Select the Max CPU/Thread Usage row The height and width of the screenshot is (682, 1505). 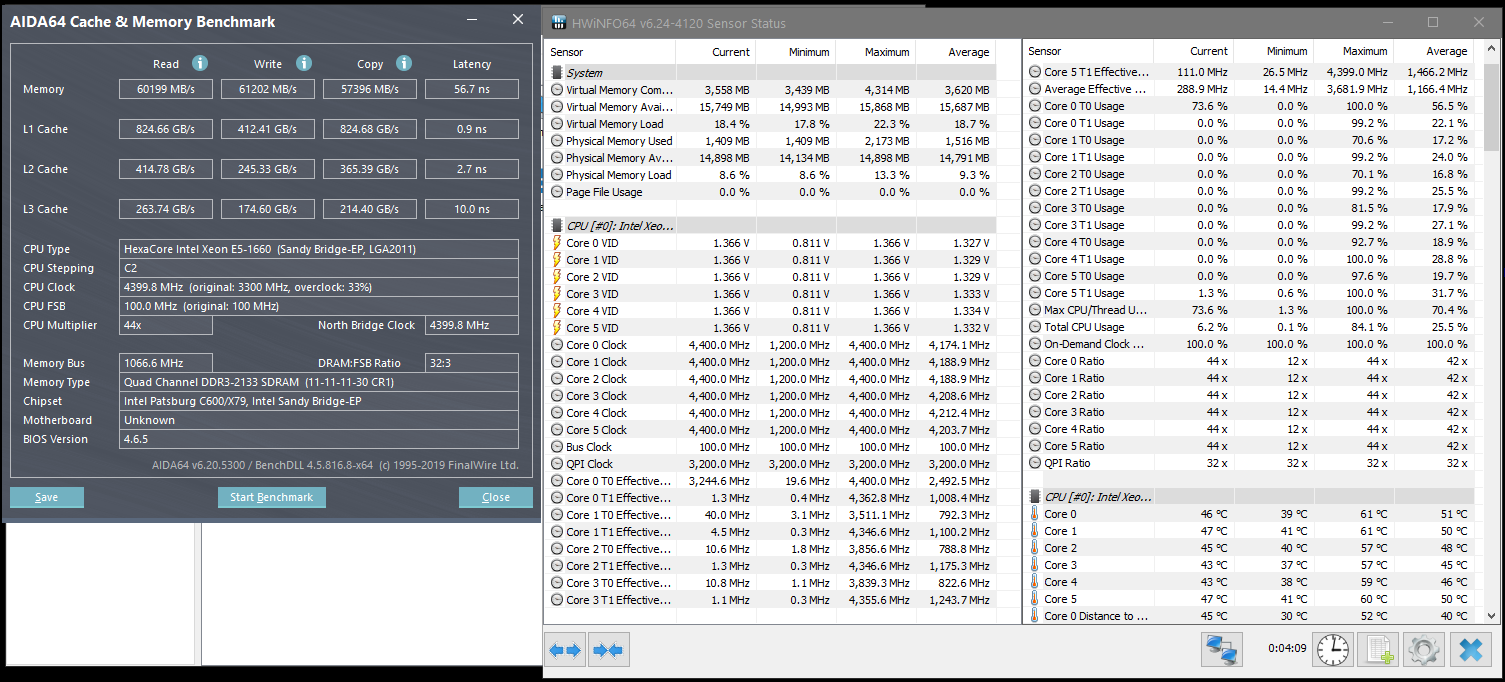pyautogui.click(x=1249, y=310)
